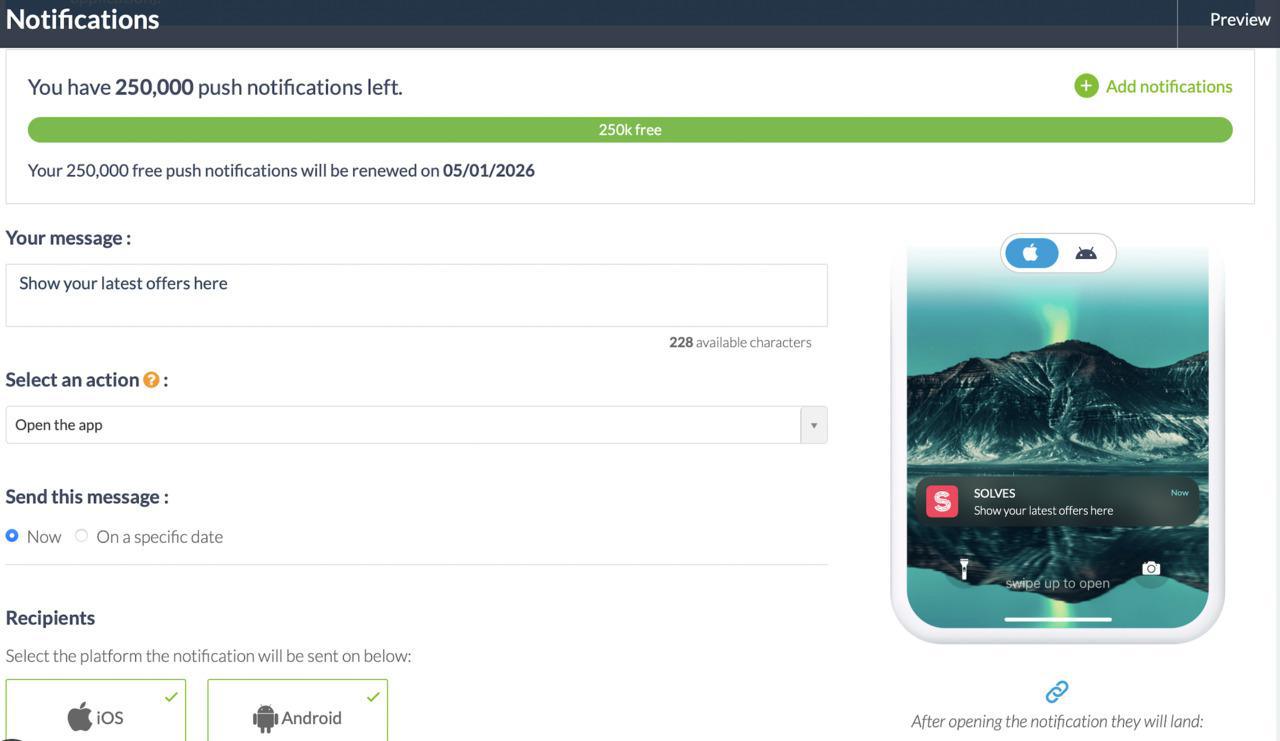The height and width of the screenshot is (741, 1280).
Task: Switch preview to Apple iOS device
Action: click(1031, 253)
